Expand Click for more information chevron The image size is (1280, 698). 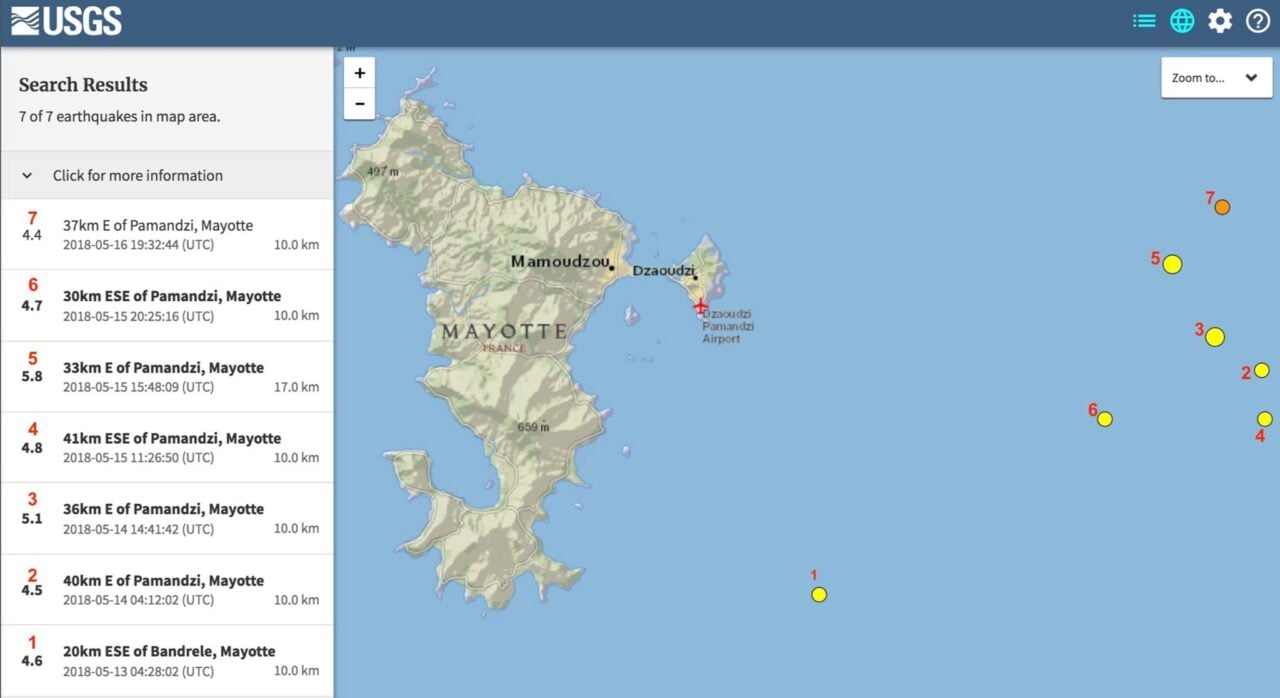click(x=27, y=175)
